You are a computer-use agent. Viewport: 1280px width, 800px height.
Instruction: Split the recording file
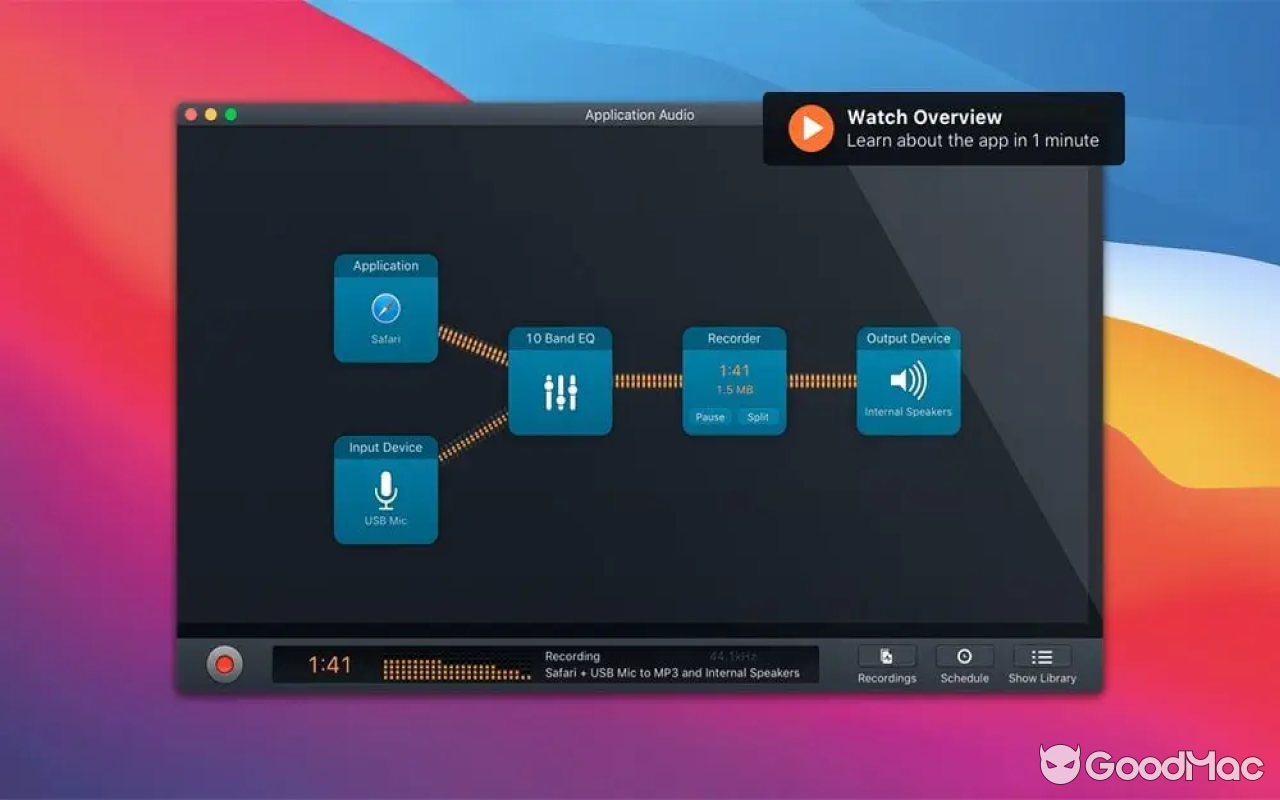(759, 418)
